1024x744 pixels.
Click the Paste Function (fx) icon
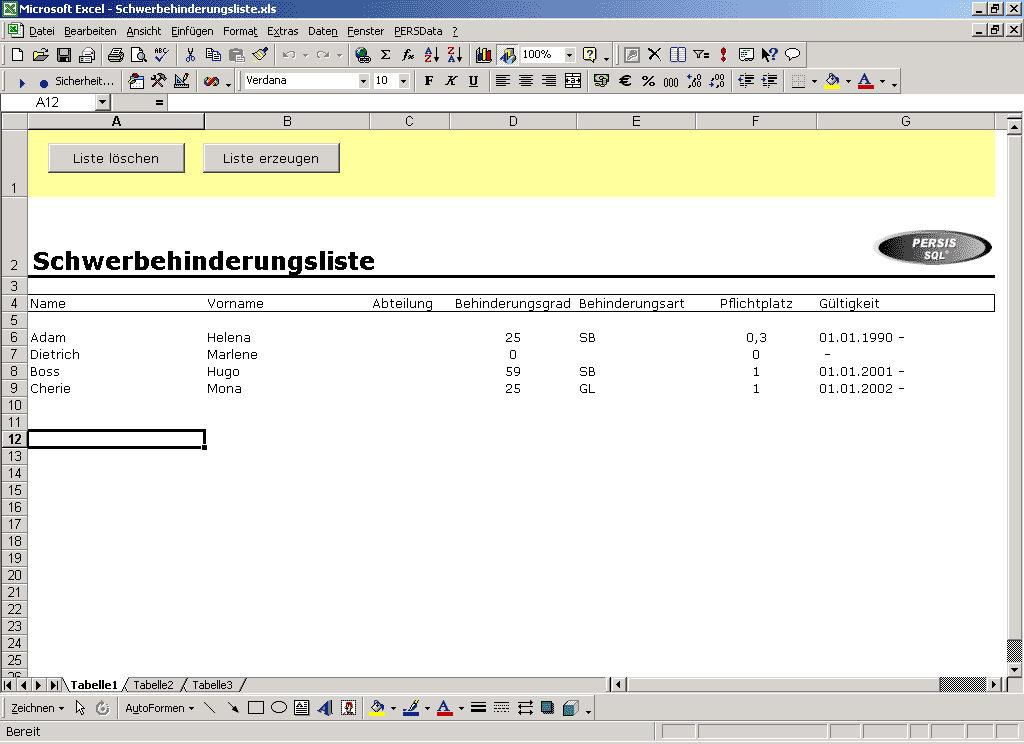(407, 54)
